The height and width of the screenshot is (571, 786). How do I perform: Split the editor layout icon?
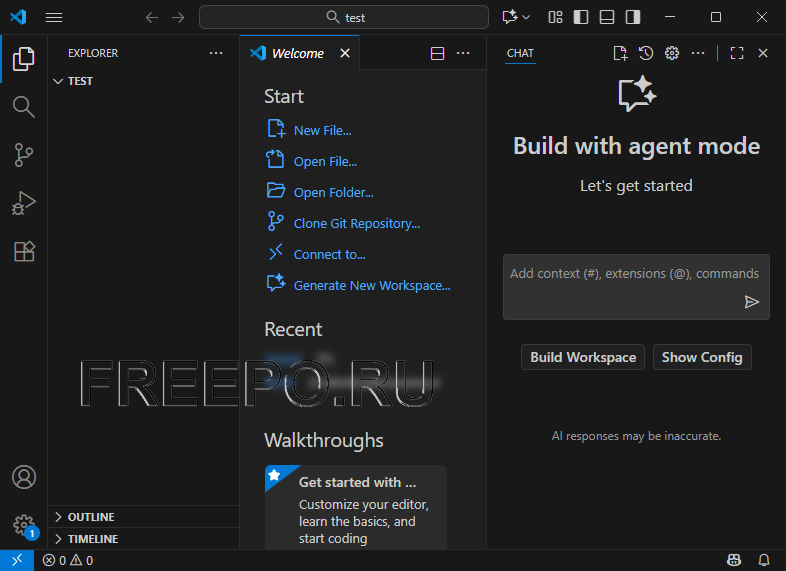coord(438,53)
